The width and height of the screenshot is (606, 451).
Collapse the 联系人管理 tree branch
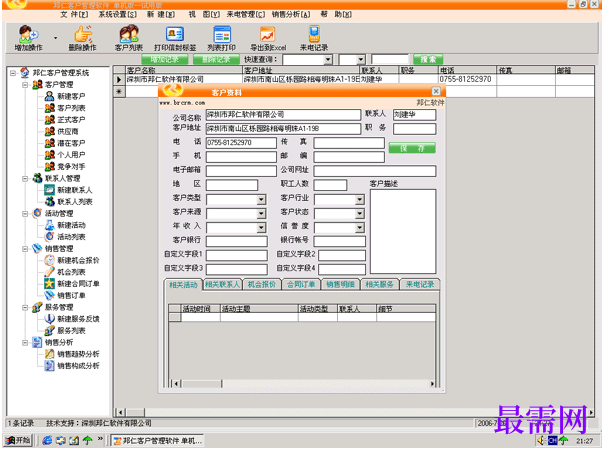[25, 179]
